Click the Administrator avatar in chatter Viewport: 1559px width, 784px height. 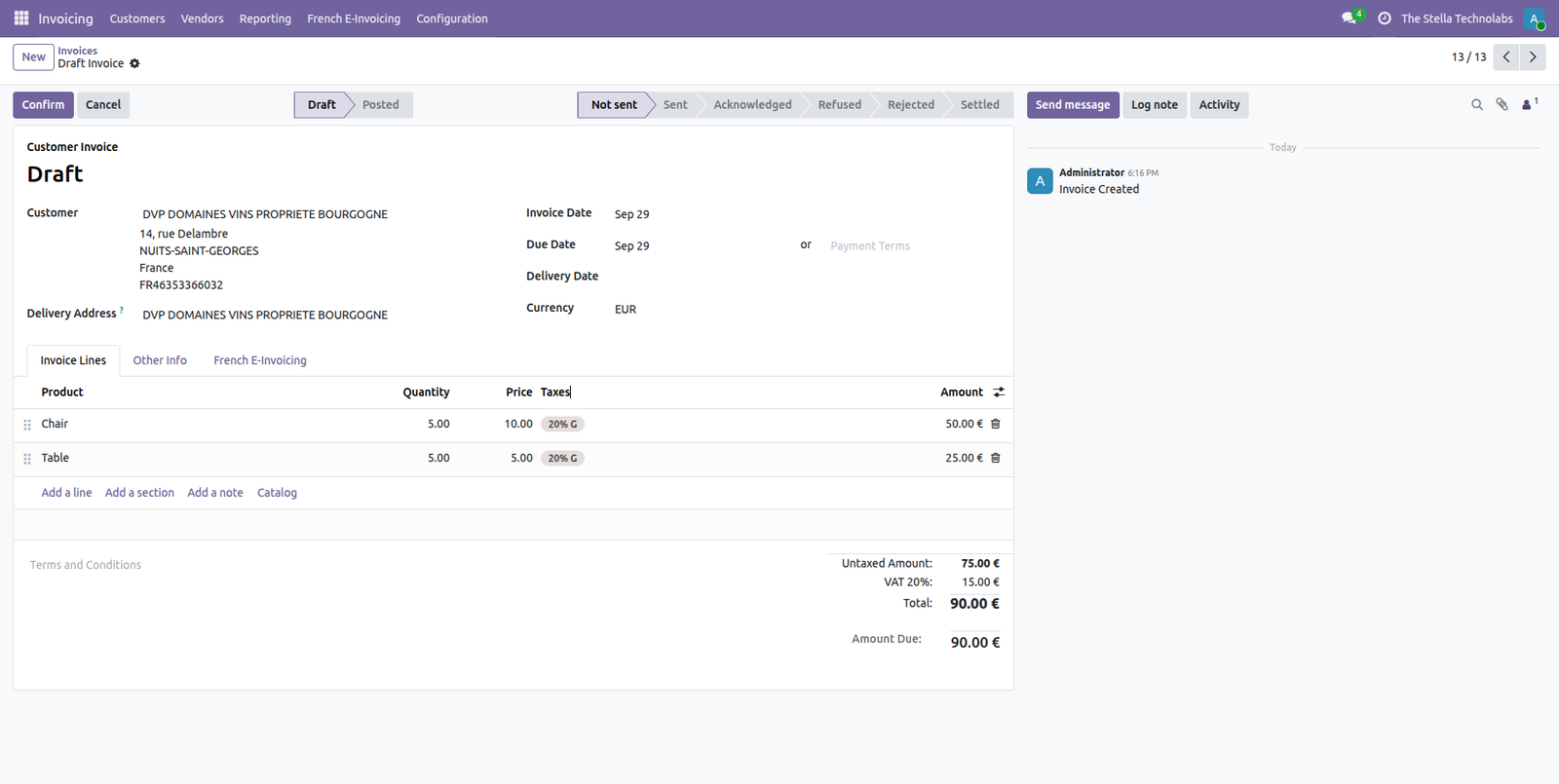[1040, 181]
